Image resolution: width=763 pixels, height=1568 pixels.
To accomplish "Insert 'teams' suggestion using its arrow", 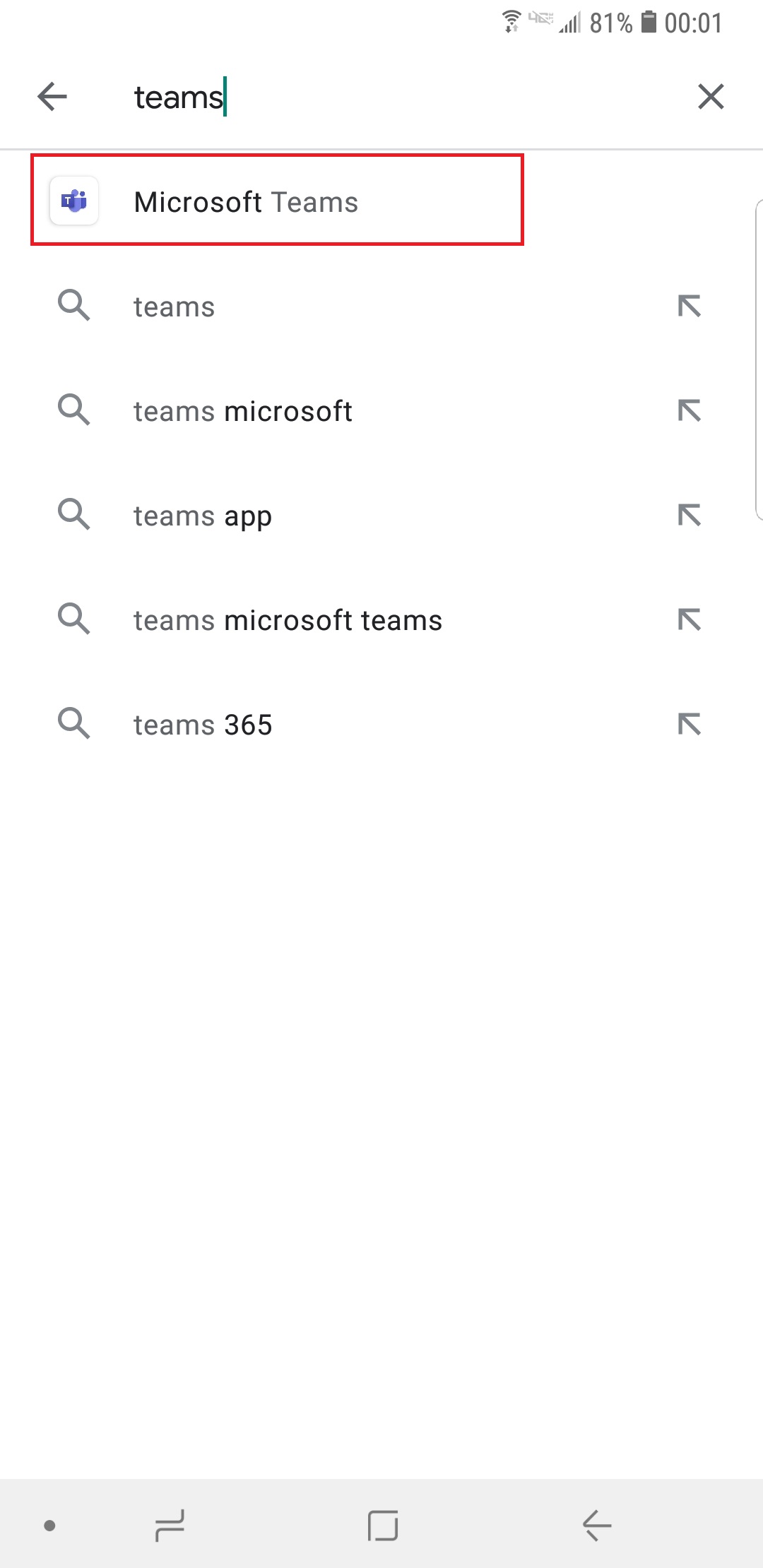I will (x=689, y=306).
